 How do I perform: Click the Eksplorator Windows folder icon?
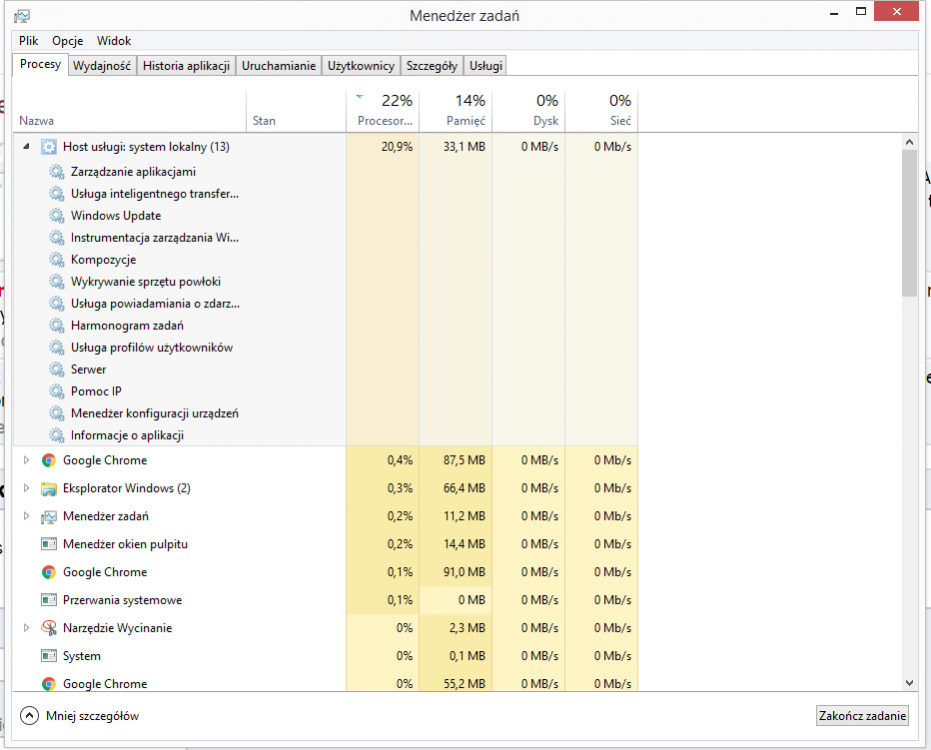[x=49, y=488]
